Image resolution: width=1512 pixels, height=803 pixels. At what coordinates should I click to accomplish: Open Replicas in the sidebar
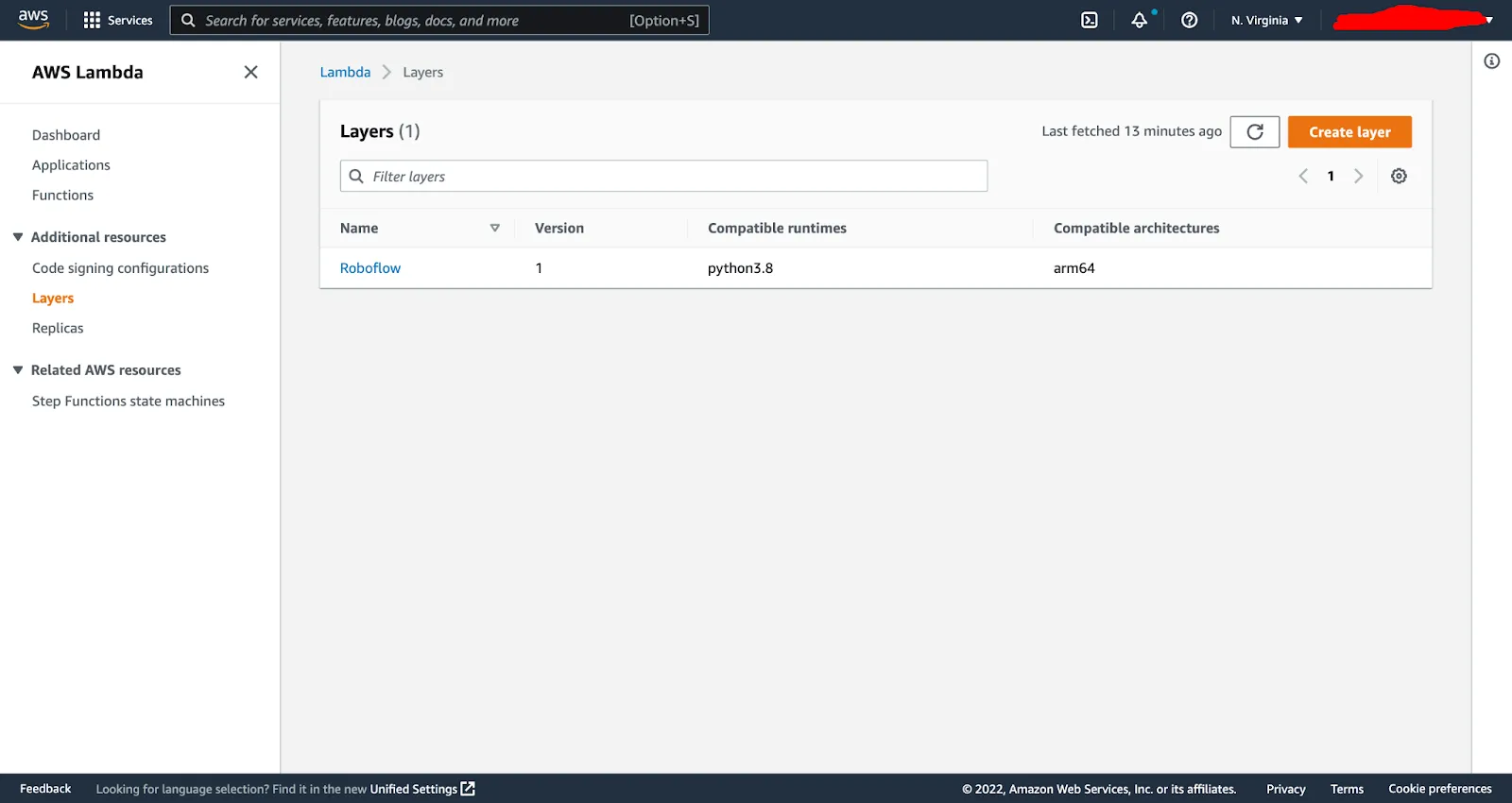tap(58, 329)
